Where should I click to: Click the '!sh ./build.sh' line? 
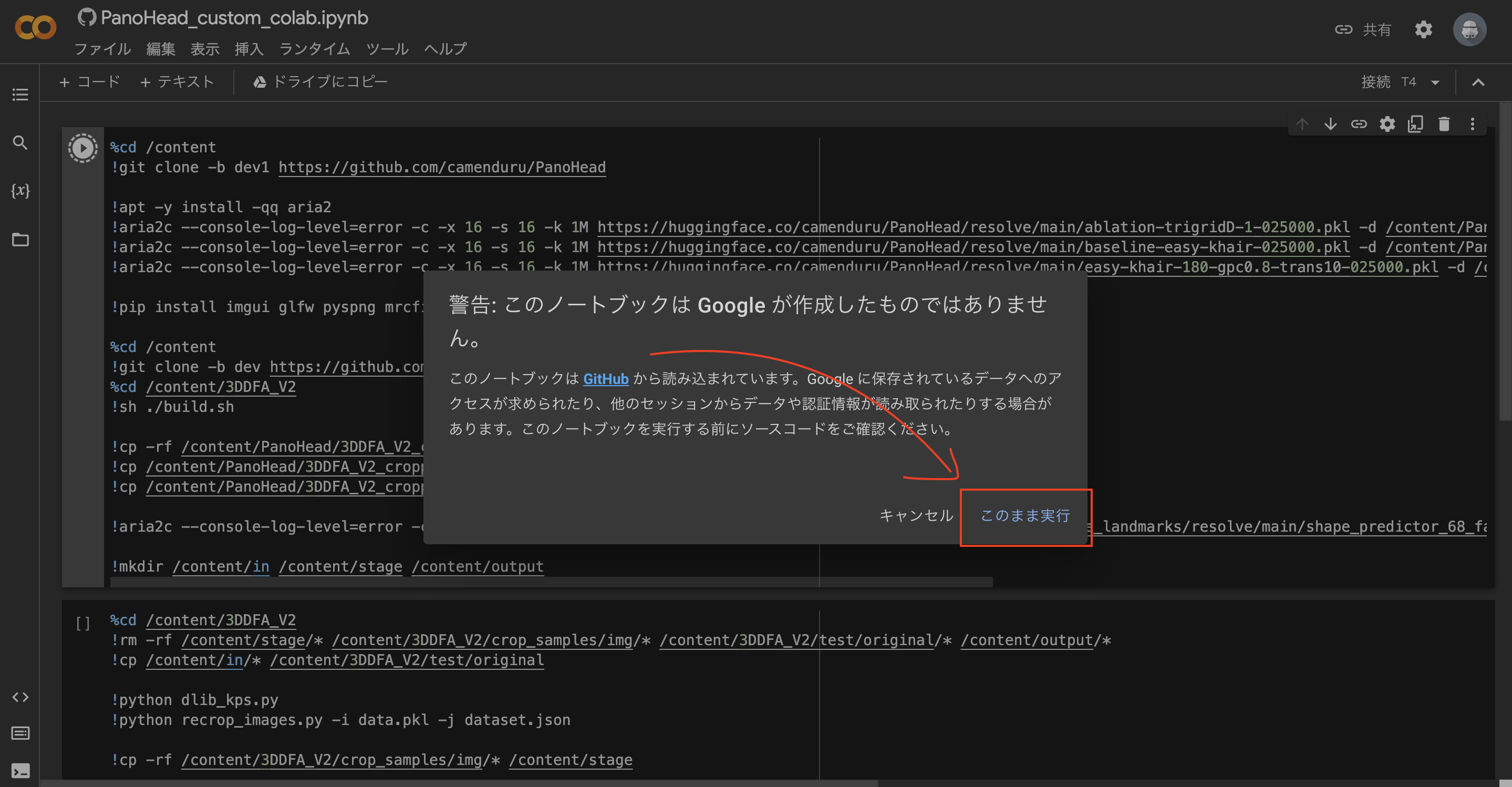pyautogui.click(x=172, y=407)
